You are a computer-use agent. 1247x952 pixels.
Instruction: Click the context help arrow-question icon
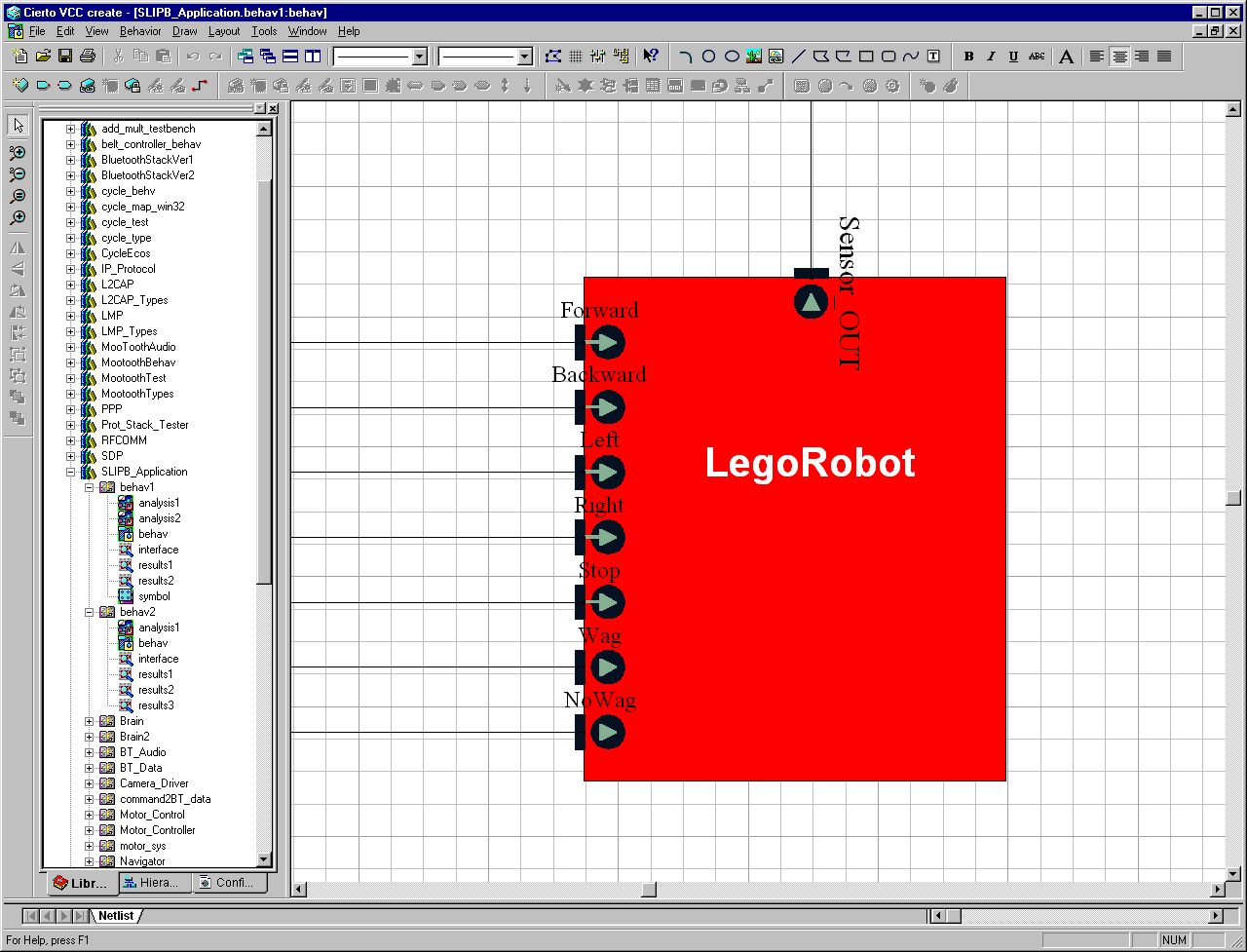tap(651, 57)
